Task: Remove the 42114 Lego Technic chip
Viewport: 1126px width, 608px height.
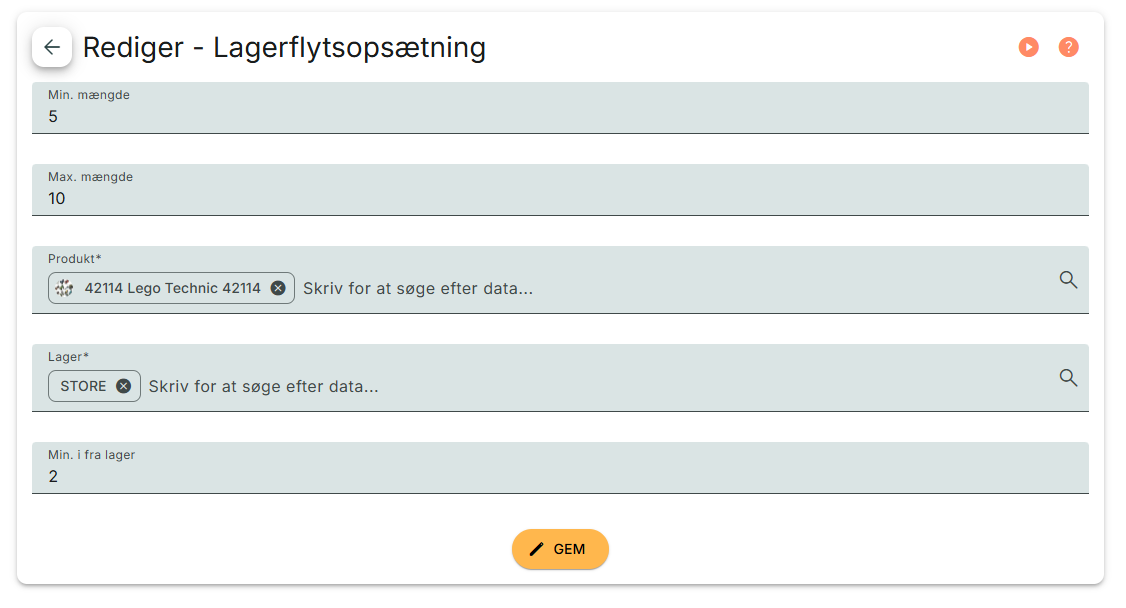Action: coord(278,288)
